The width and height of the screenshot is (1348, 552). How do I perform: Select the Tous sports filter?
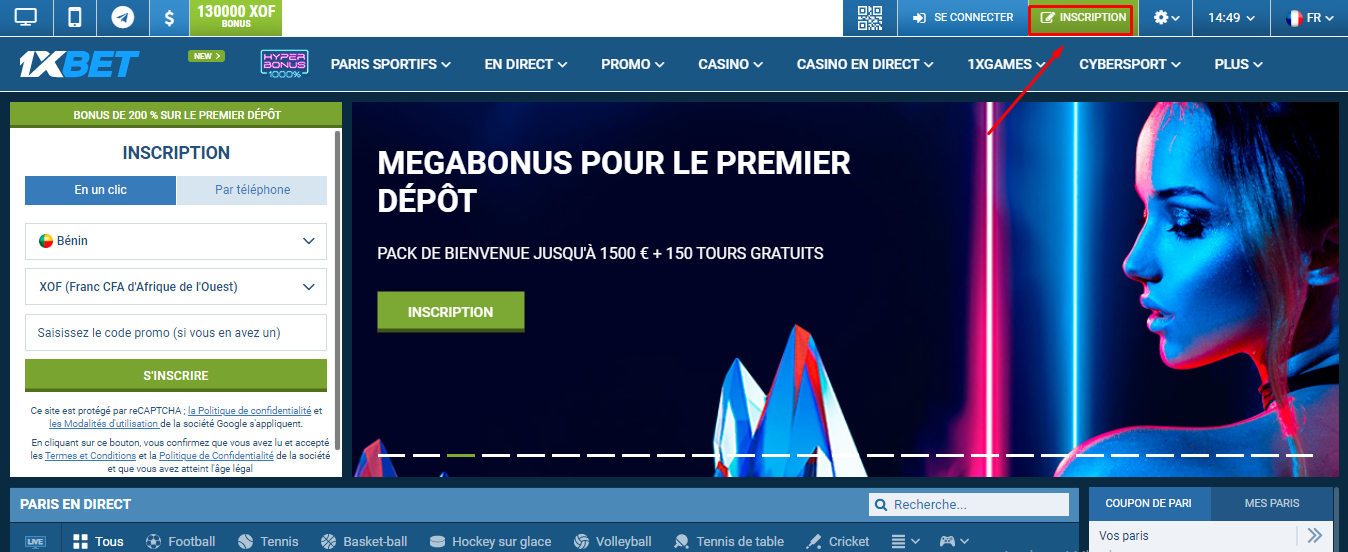[x=98, y=542]
